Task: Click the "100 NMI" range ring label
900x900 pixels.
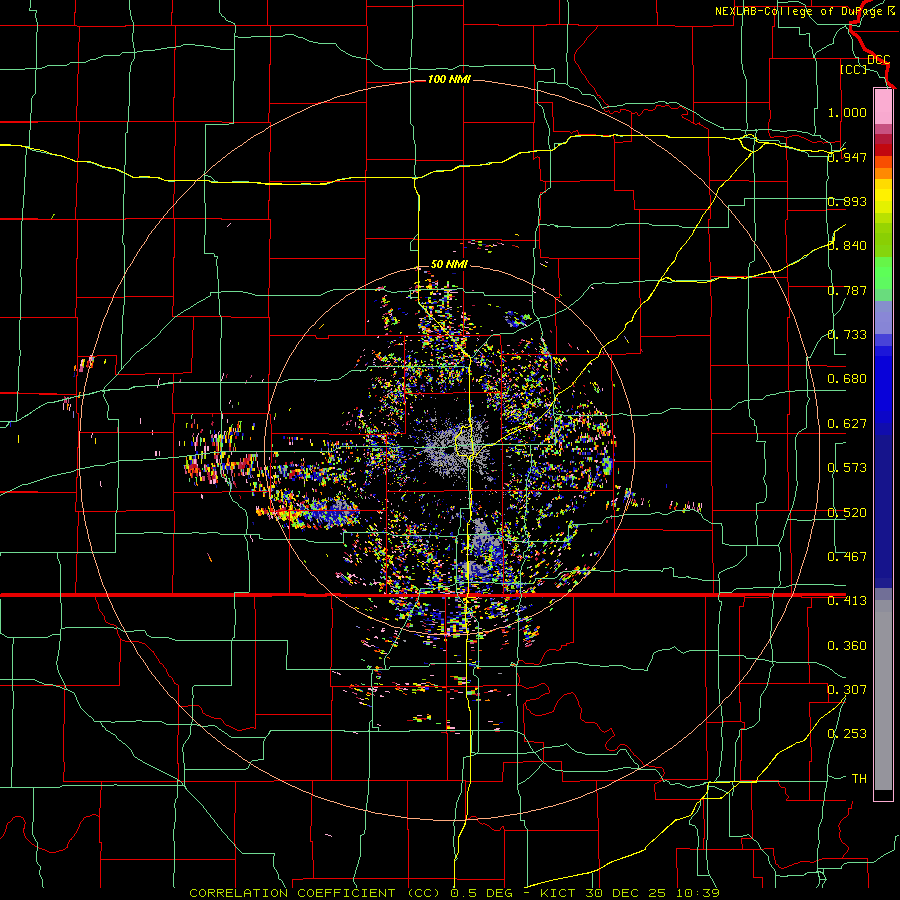Action: [x=449, y=79]
